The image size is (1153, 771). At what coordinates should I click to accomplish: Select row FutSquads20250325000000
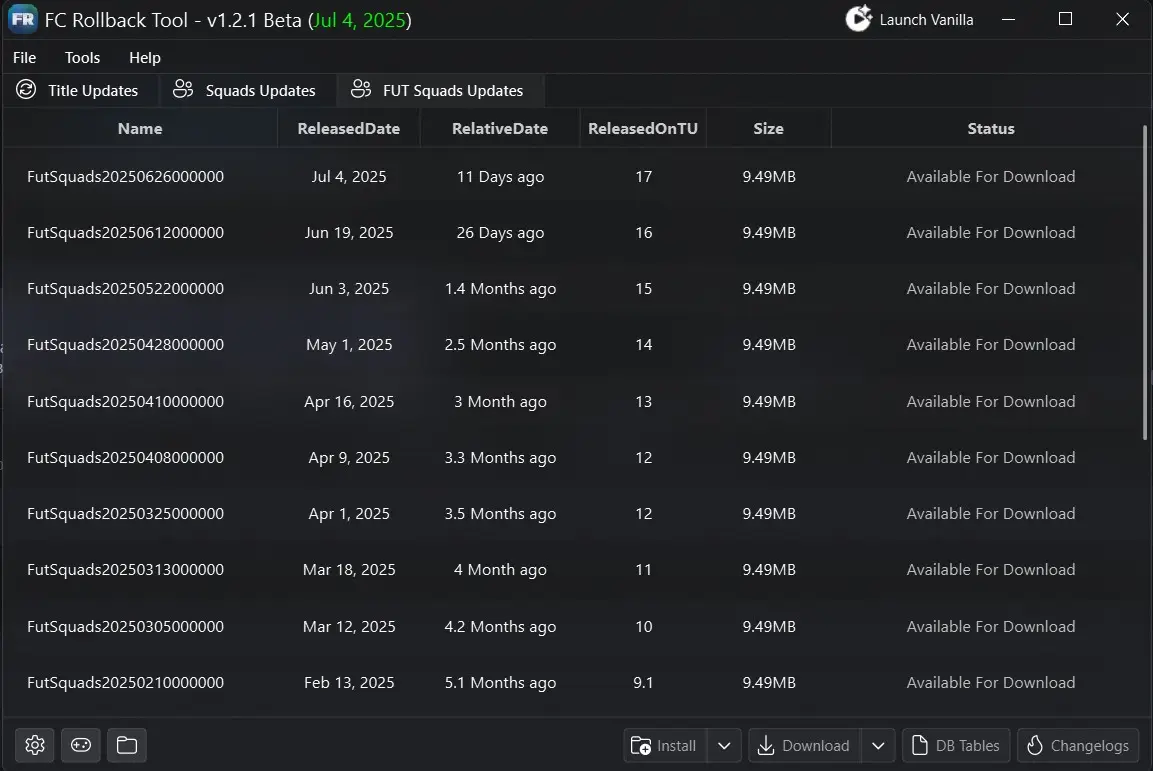tap(572, 514)
